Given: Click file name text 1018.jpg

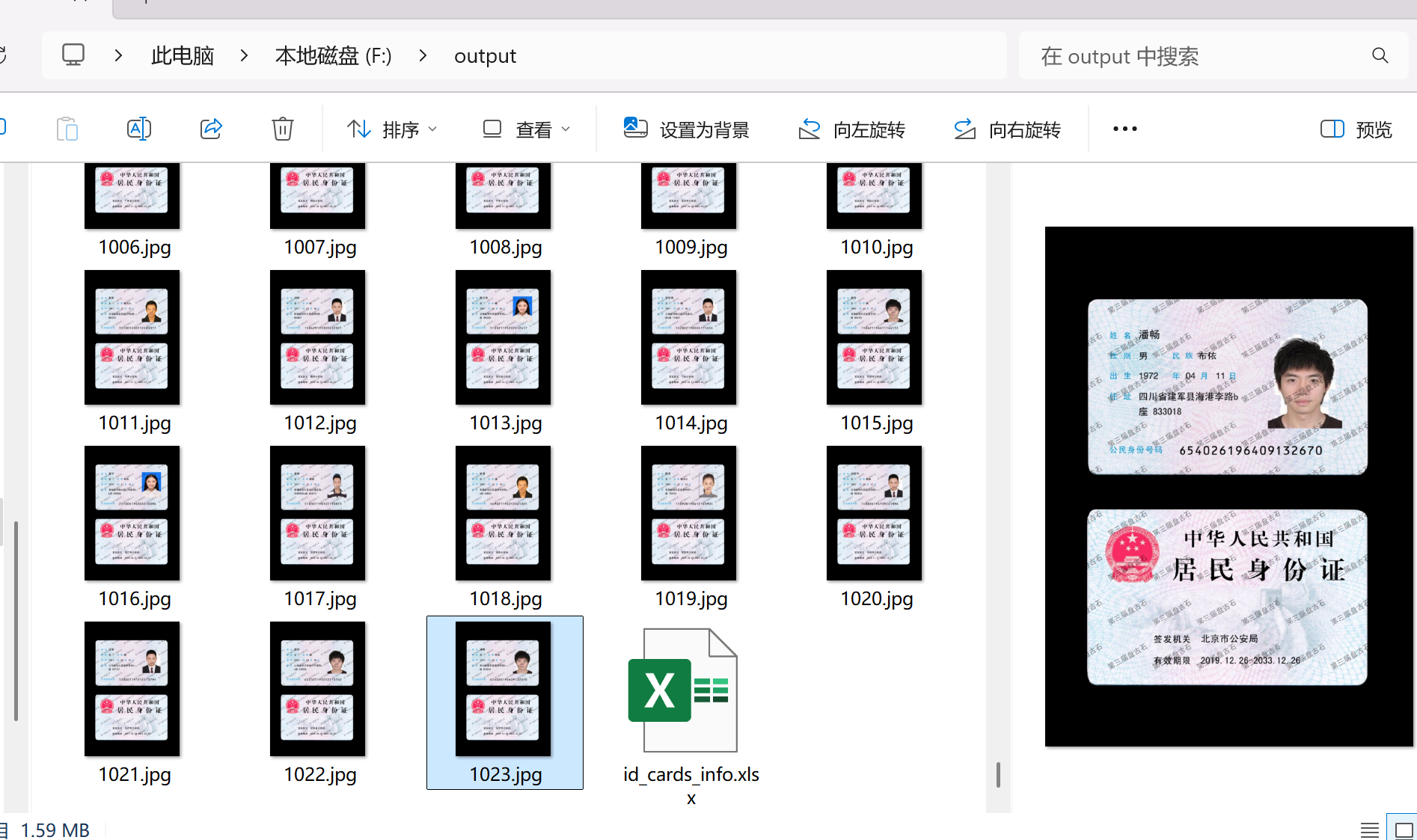Looking at the screenshot, I should pos(506,599).
